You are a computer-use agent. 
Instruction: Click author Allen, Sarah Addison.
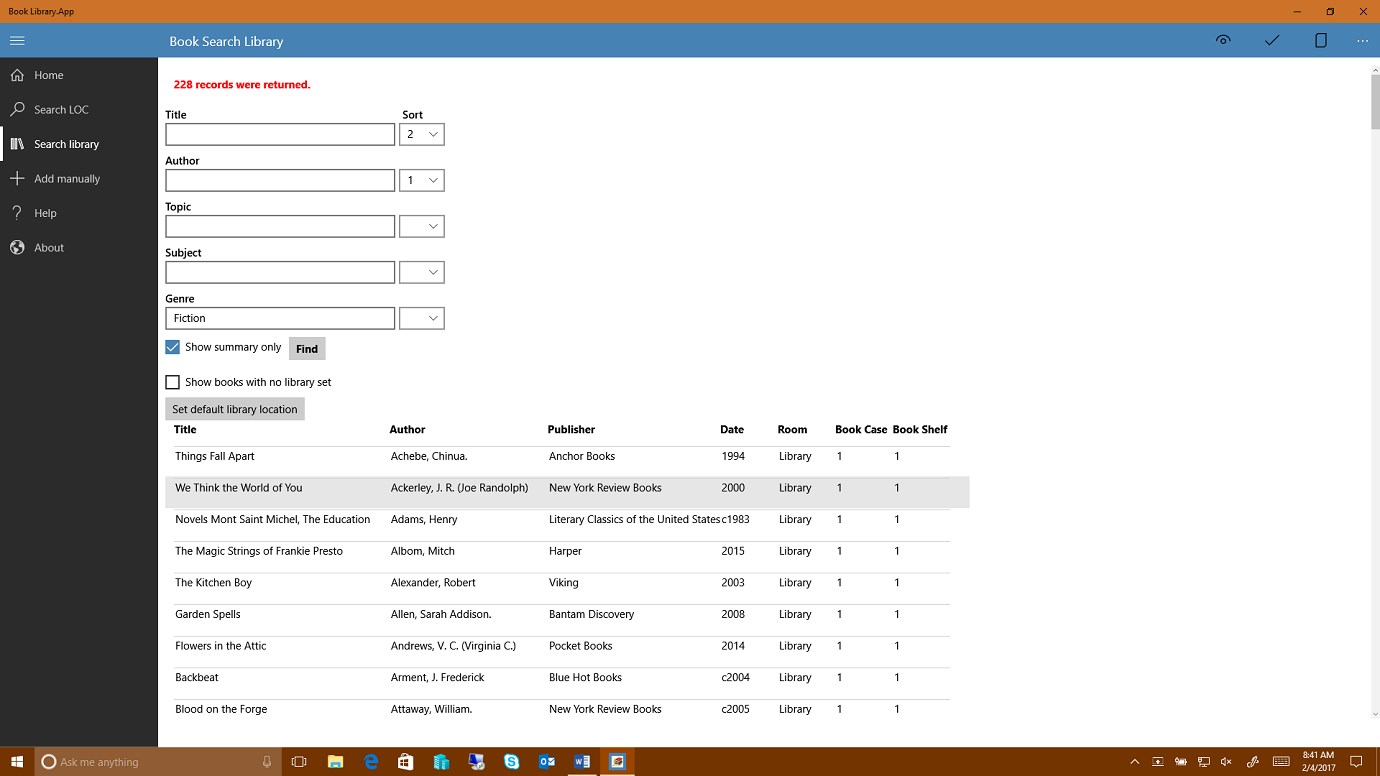tap(441, 614)
